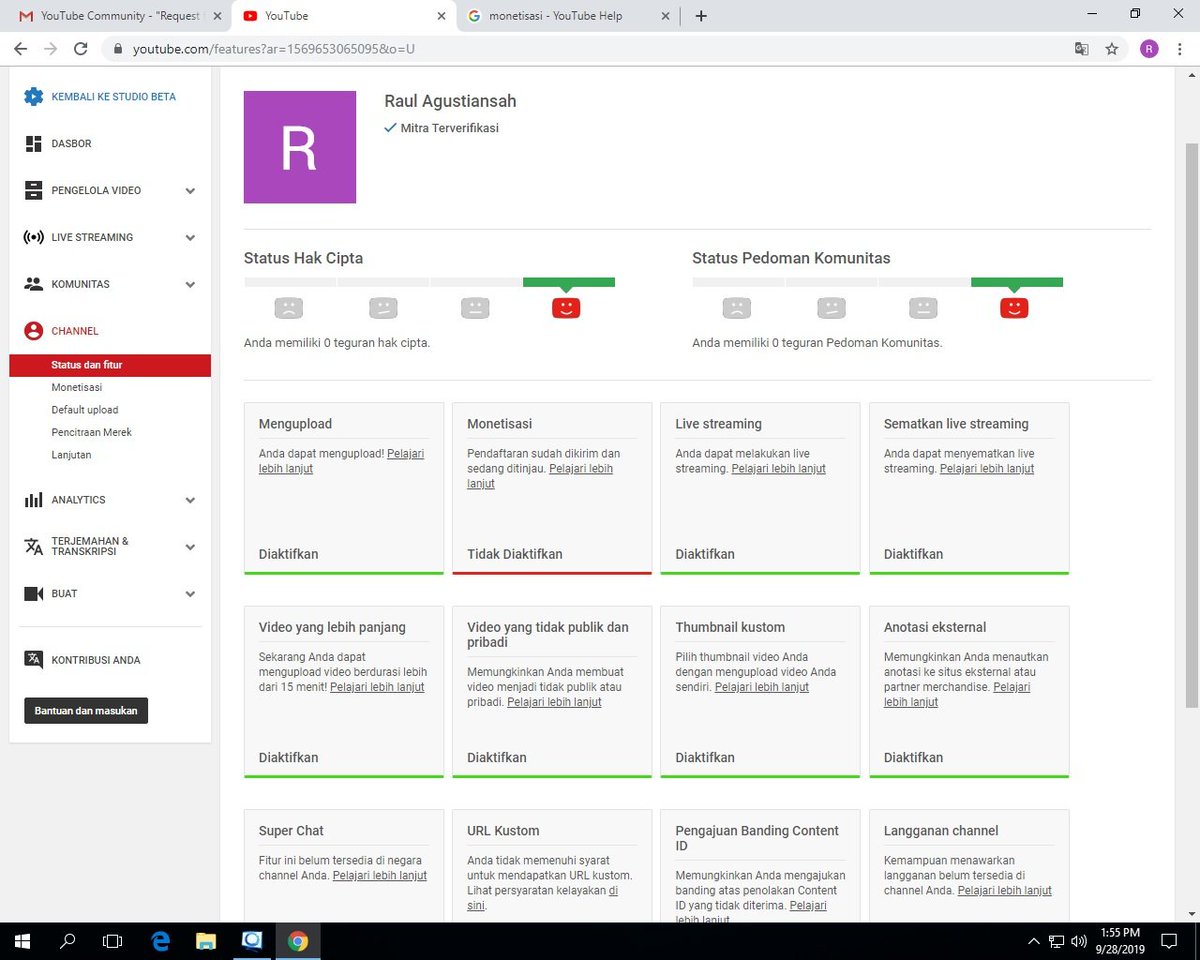
Task: Click Pelajari lebih lanjut in Monetisasi card
Action: [540, 476]
